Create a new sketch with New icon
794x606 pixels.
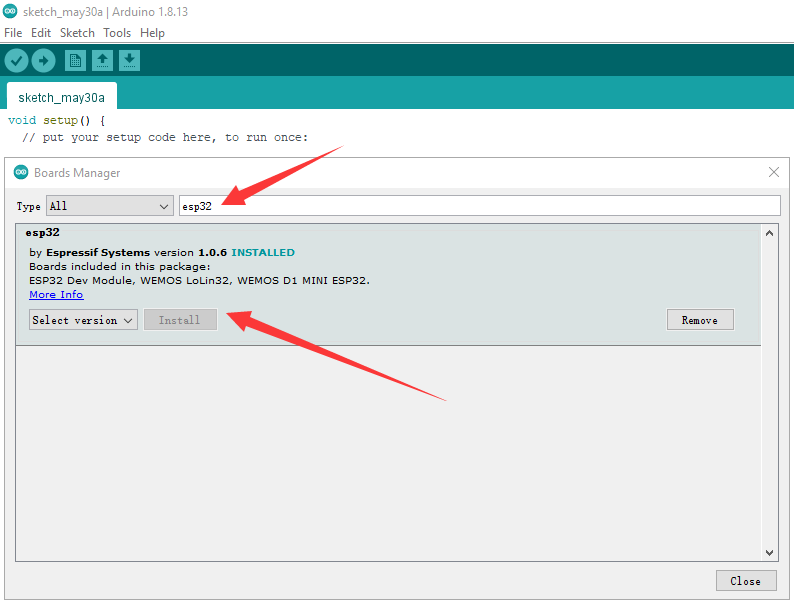pyautogui.click(x=75, y=61)
